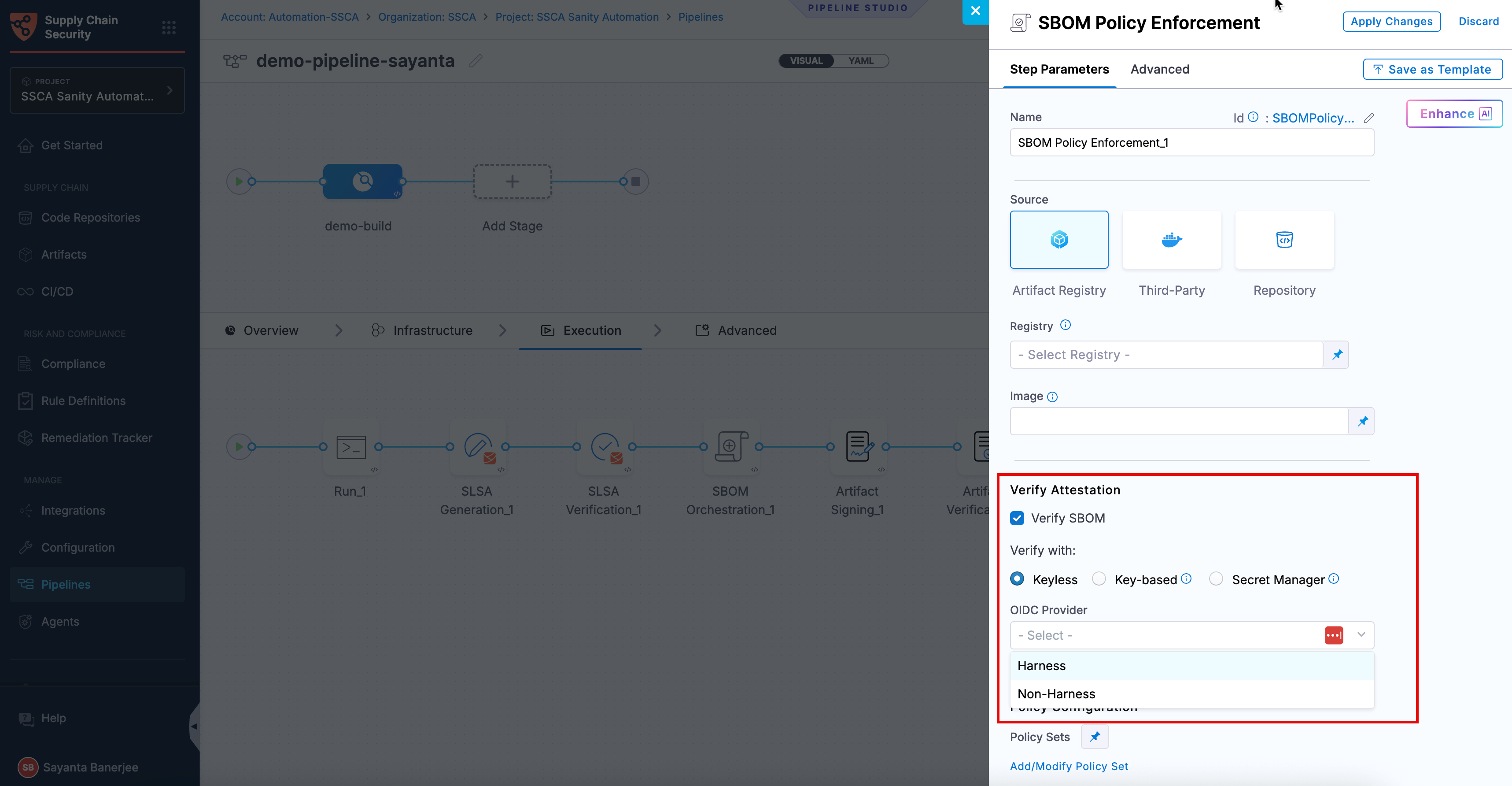Click the red dots icon in OIDC Provider
This screenshot has height=786, width=1512.
coord(1334,636)
